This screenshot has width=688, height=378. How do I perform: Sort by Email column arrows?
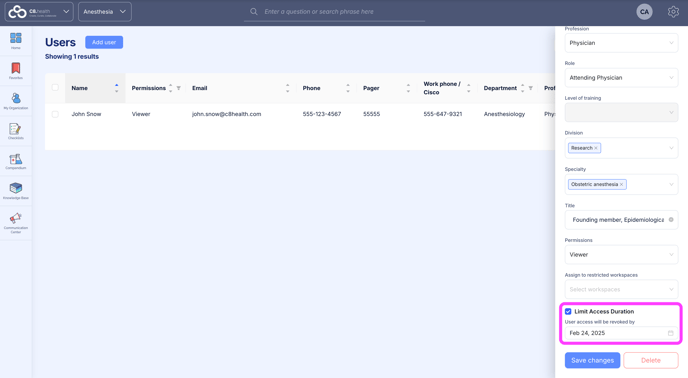click(287, 88)
